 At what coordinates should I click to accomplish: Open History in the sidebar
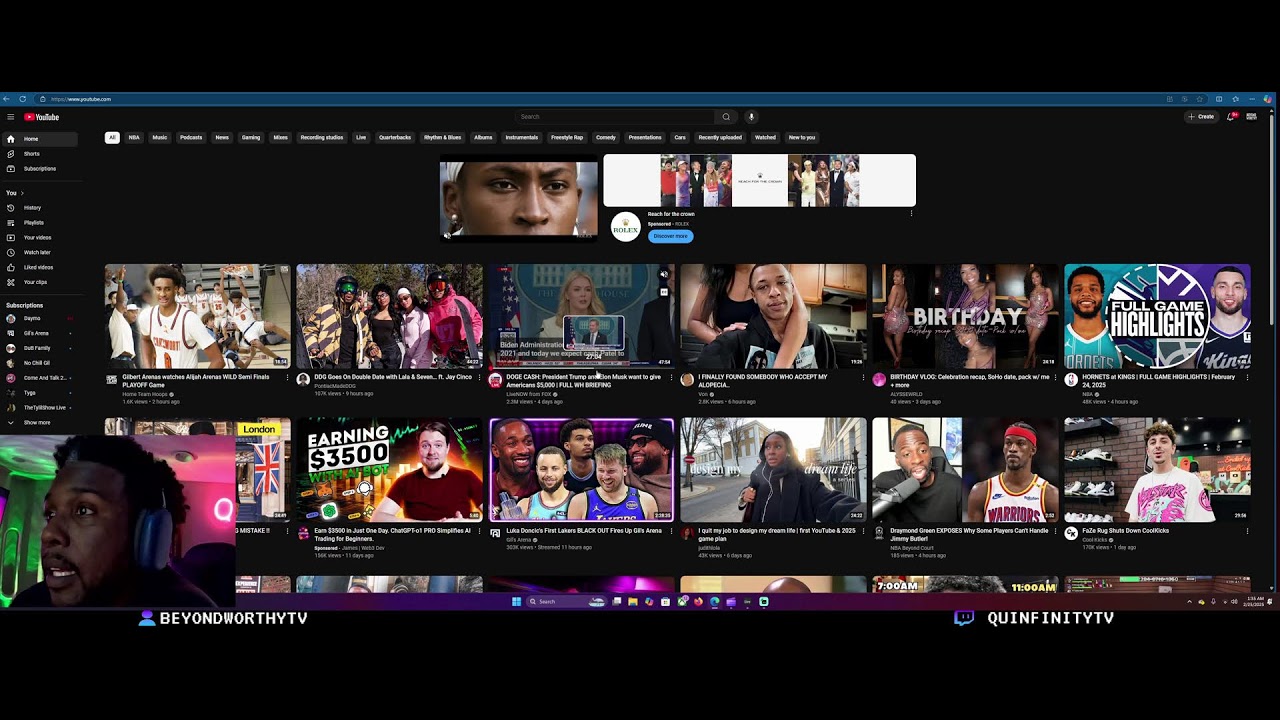38,208
